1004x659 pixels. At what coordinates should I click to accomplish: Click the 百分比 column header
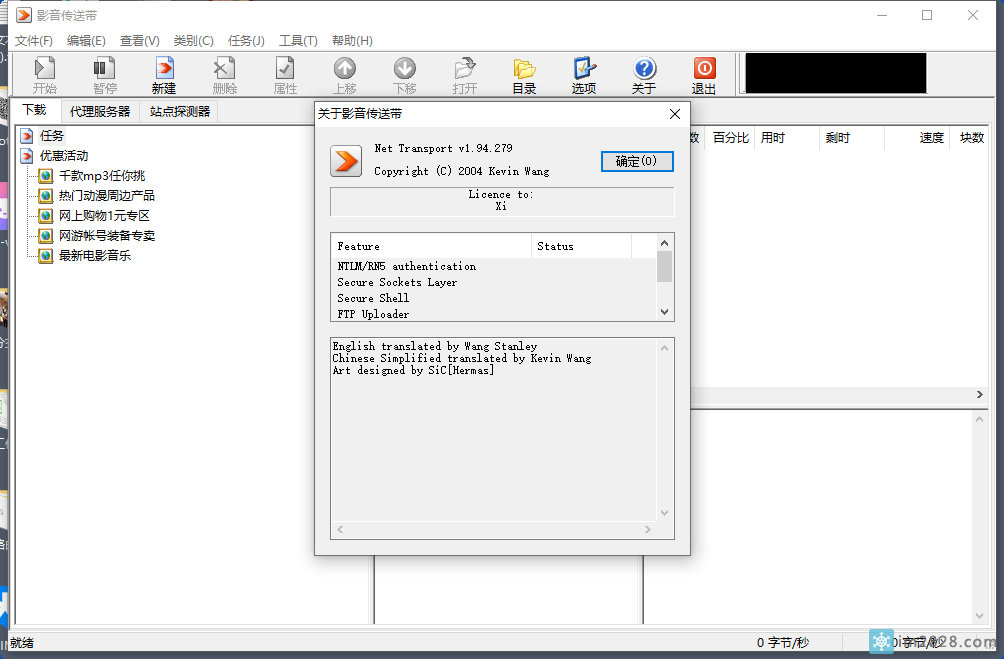[x=731, y=138]
